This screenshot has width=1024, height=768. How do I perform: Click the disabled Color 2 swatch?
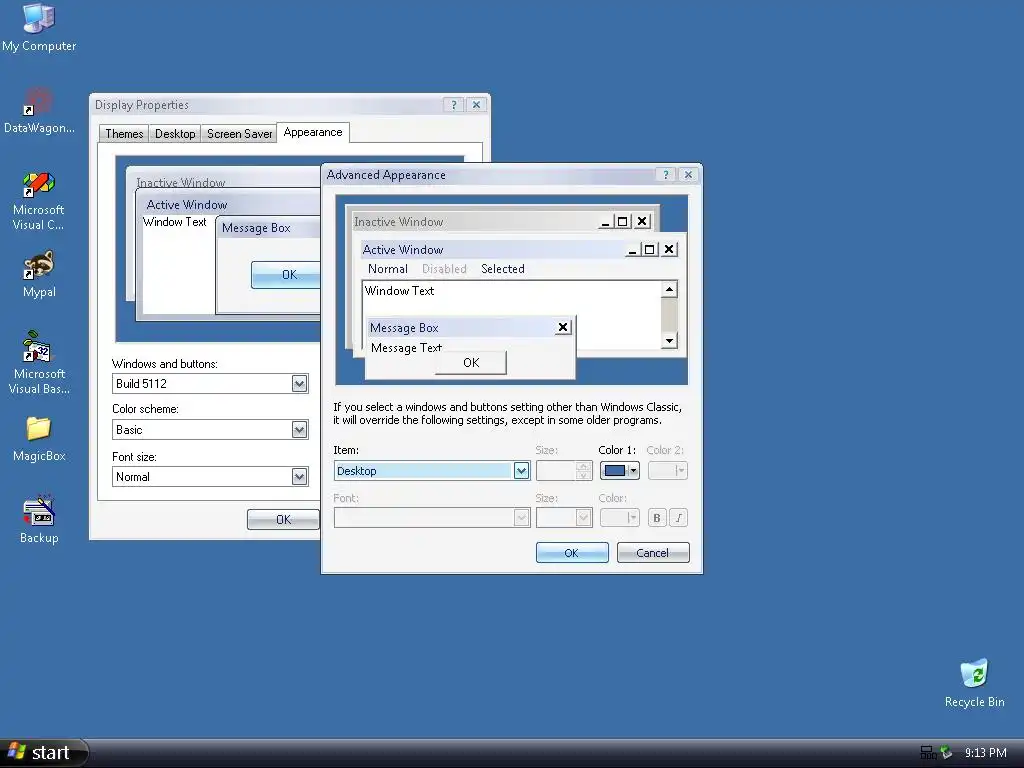[x=667, y=471]
